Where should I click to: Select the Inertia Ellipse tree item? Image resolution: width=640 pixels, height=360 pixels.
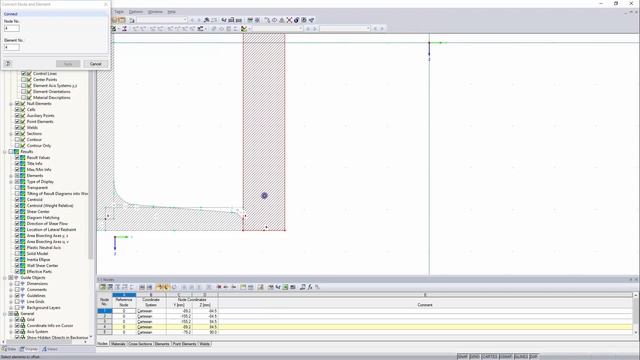38,260
